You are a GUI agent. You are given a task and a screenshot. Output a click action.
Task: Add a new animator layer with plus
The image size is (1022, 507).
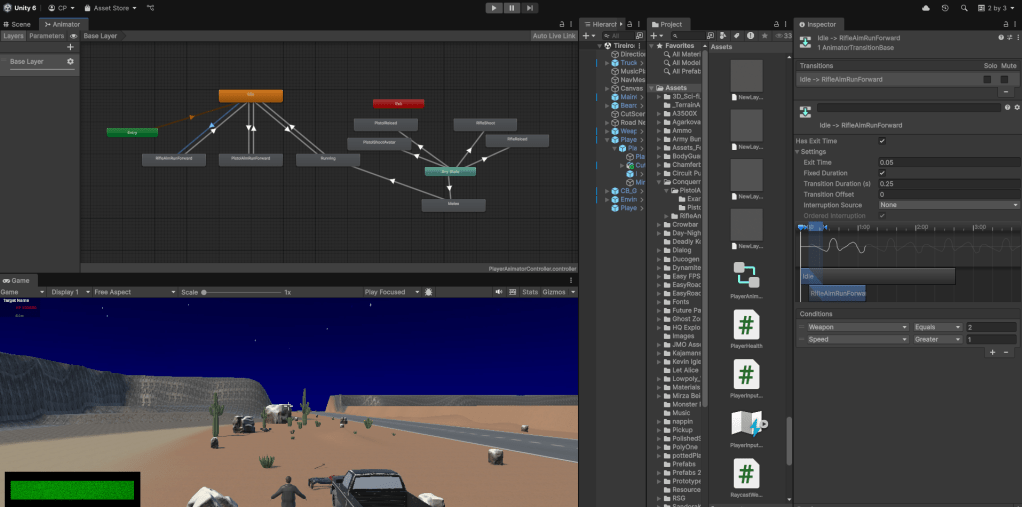point(70,47)
